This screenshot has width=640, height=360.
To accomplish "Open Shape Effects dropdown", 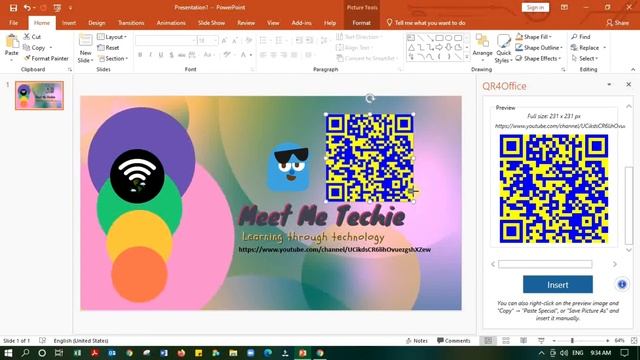I will pos(538,58).
